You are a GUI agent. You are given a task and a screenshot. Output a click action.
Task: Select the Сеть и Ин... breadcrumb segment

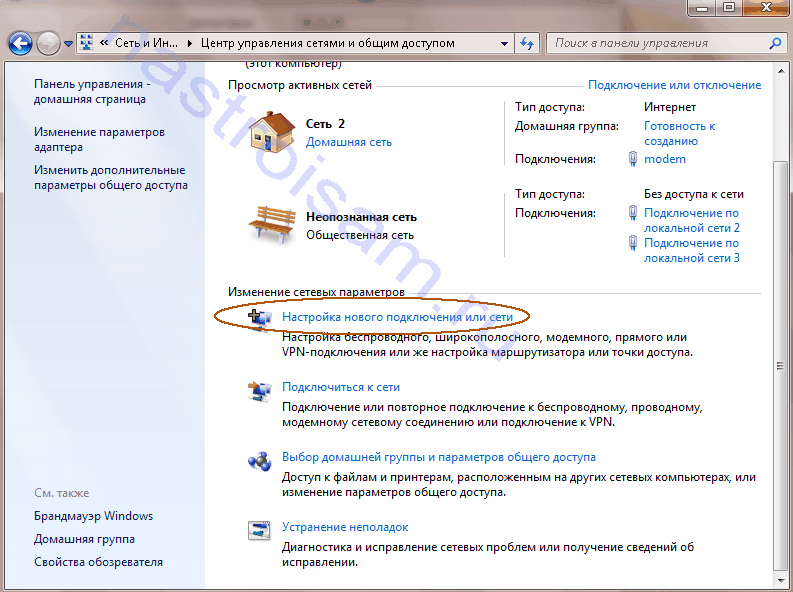point(146,44)
